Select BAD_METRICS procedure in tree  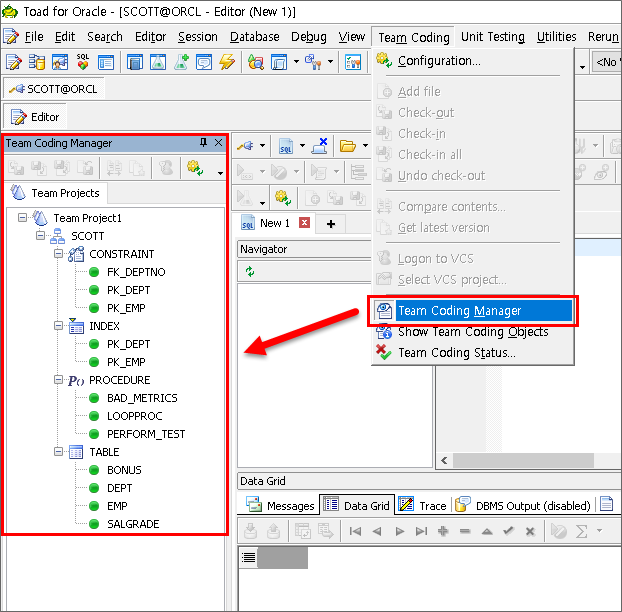(x=142, y=398)
